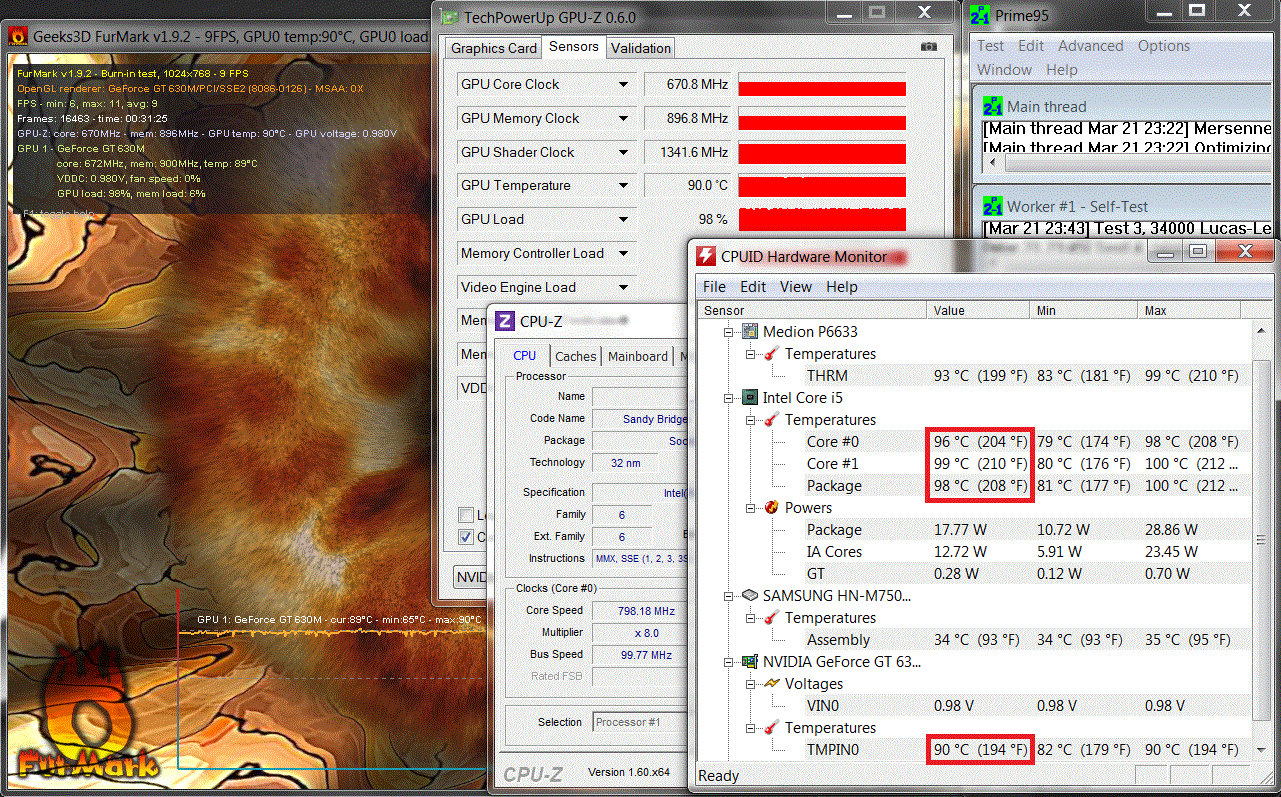Collapse the Medion P6633 tree node
The image size is (1281, 797).
point(728,332)
